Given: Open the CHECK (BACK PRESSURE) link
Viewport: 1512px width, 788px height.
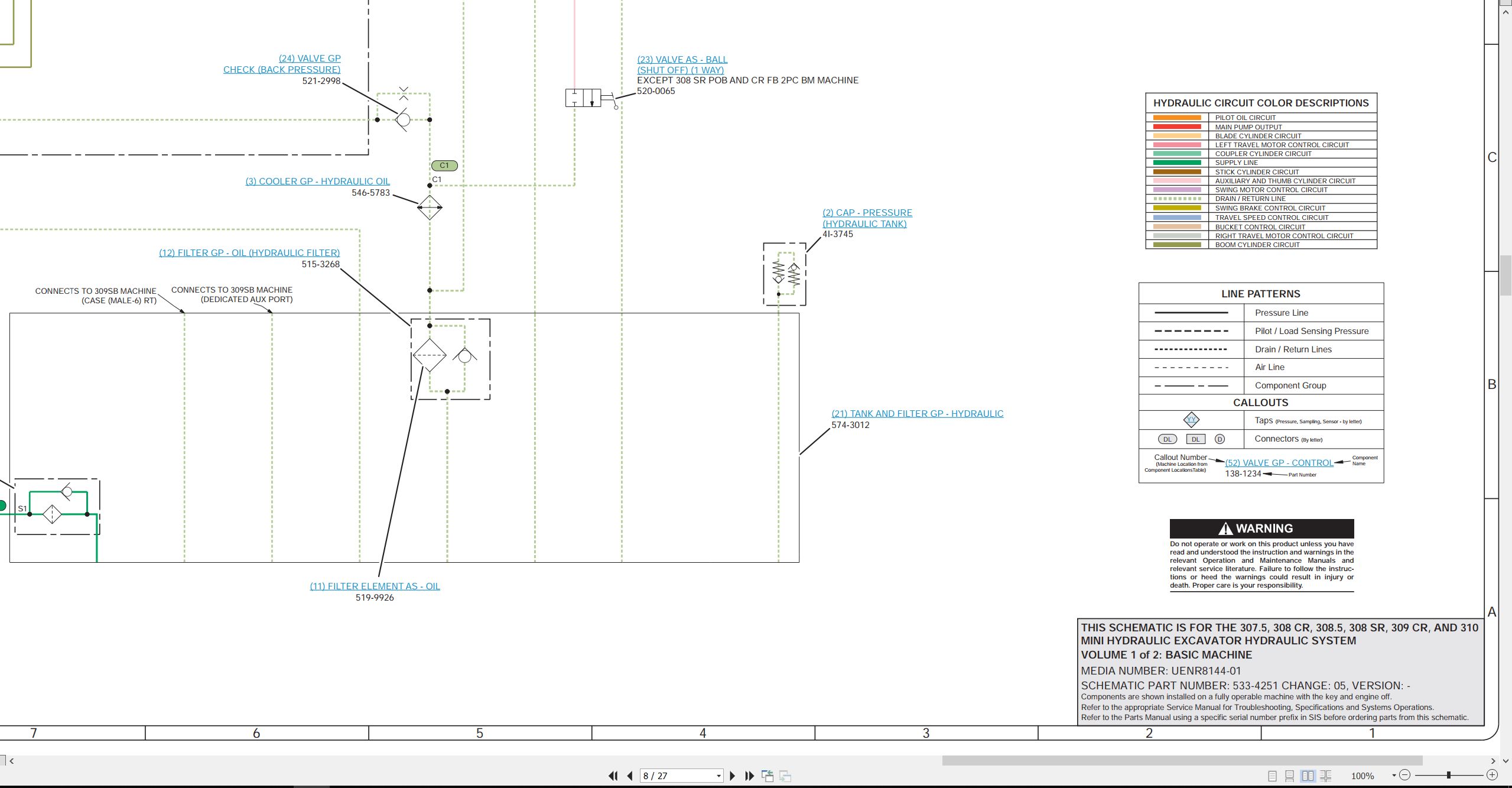Looking at the screenshot, I should [x=282, y=70].
